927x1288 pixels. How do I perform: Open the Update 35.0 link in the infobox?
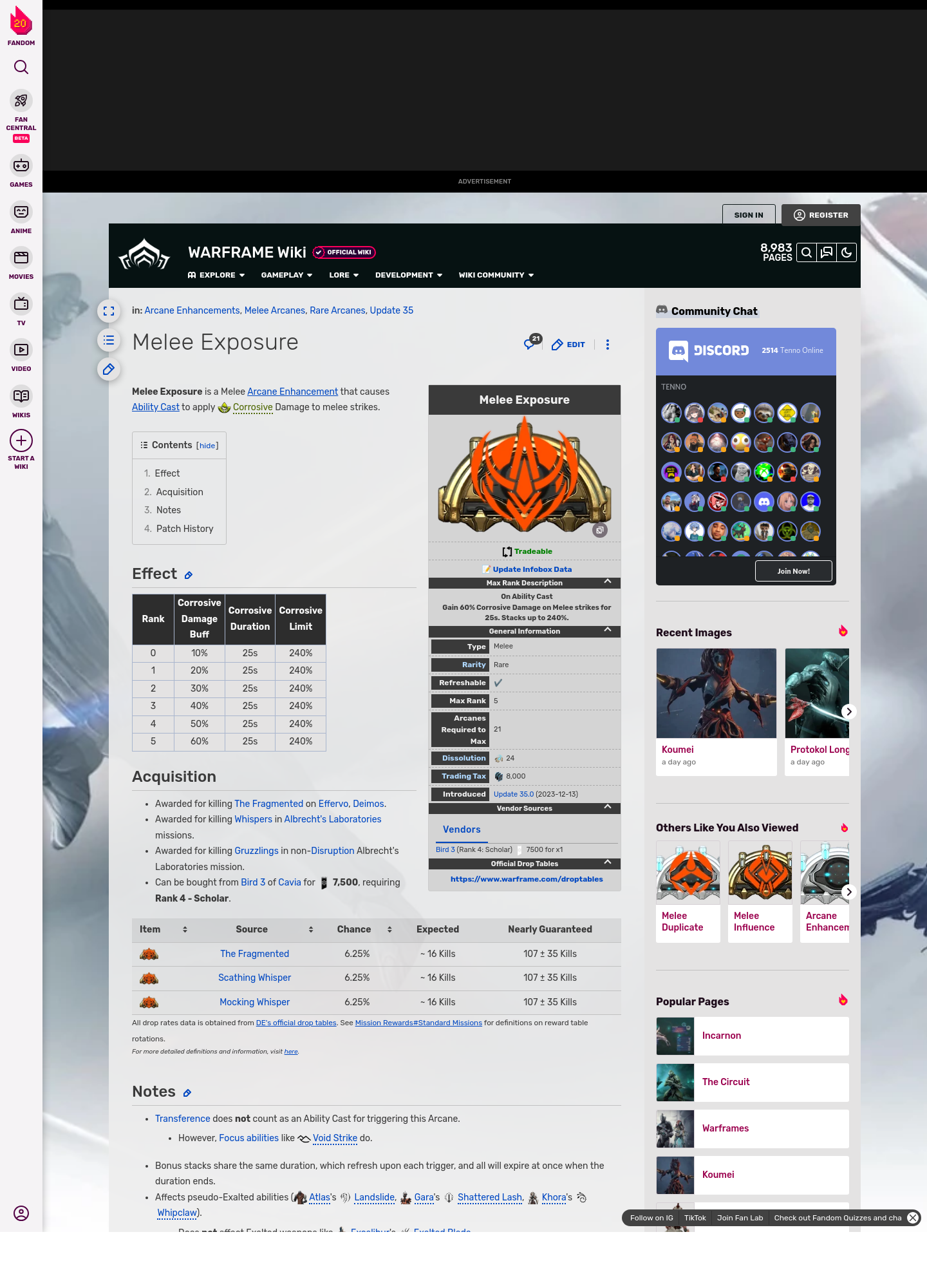(x=513, y=794)
